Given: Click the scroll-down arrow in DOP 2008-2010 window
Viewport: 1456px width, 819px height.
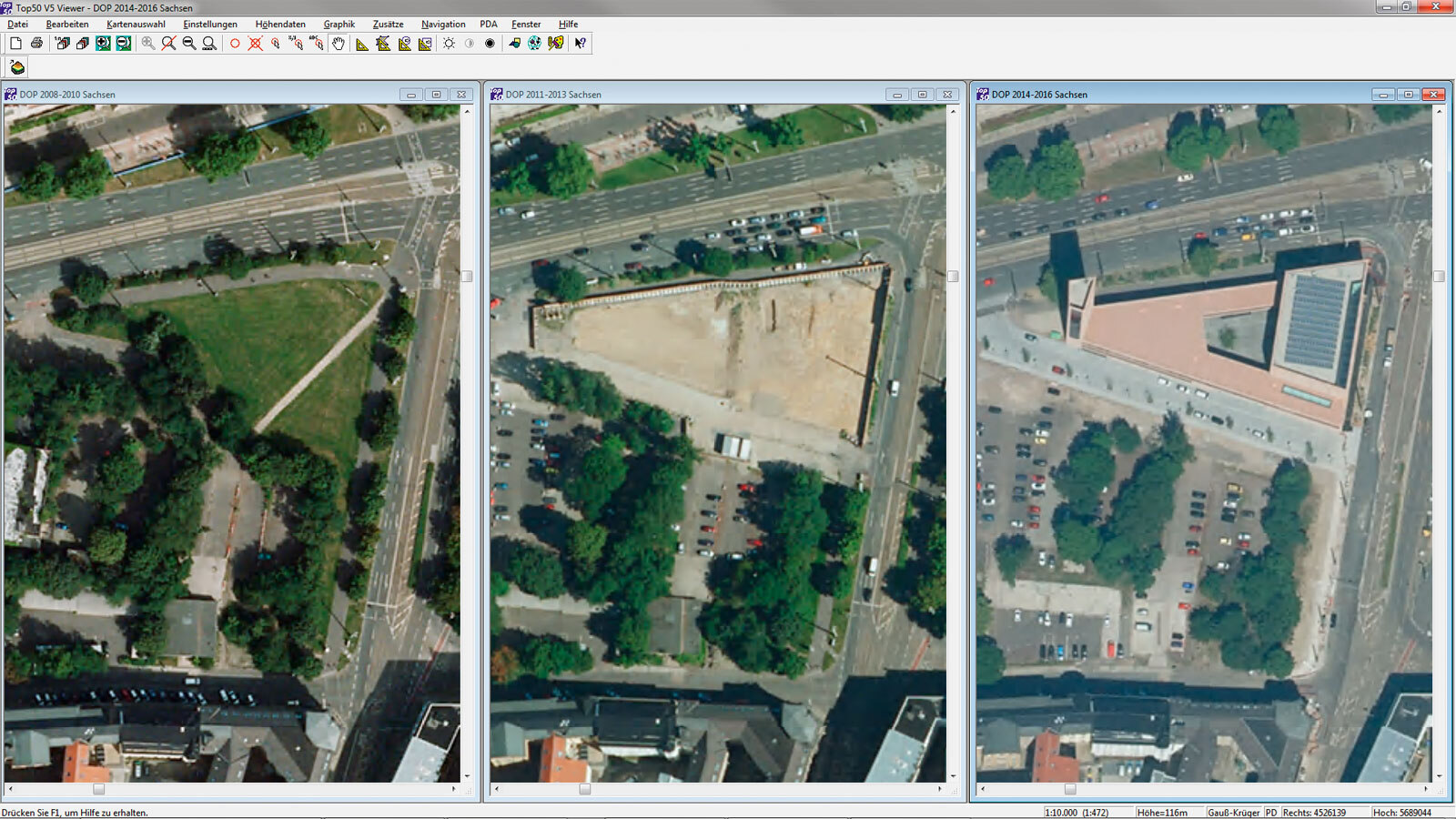Looking at the screenshot, I should [467, 776].
